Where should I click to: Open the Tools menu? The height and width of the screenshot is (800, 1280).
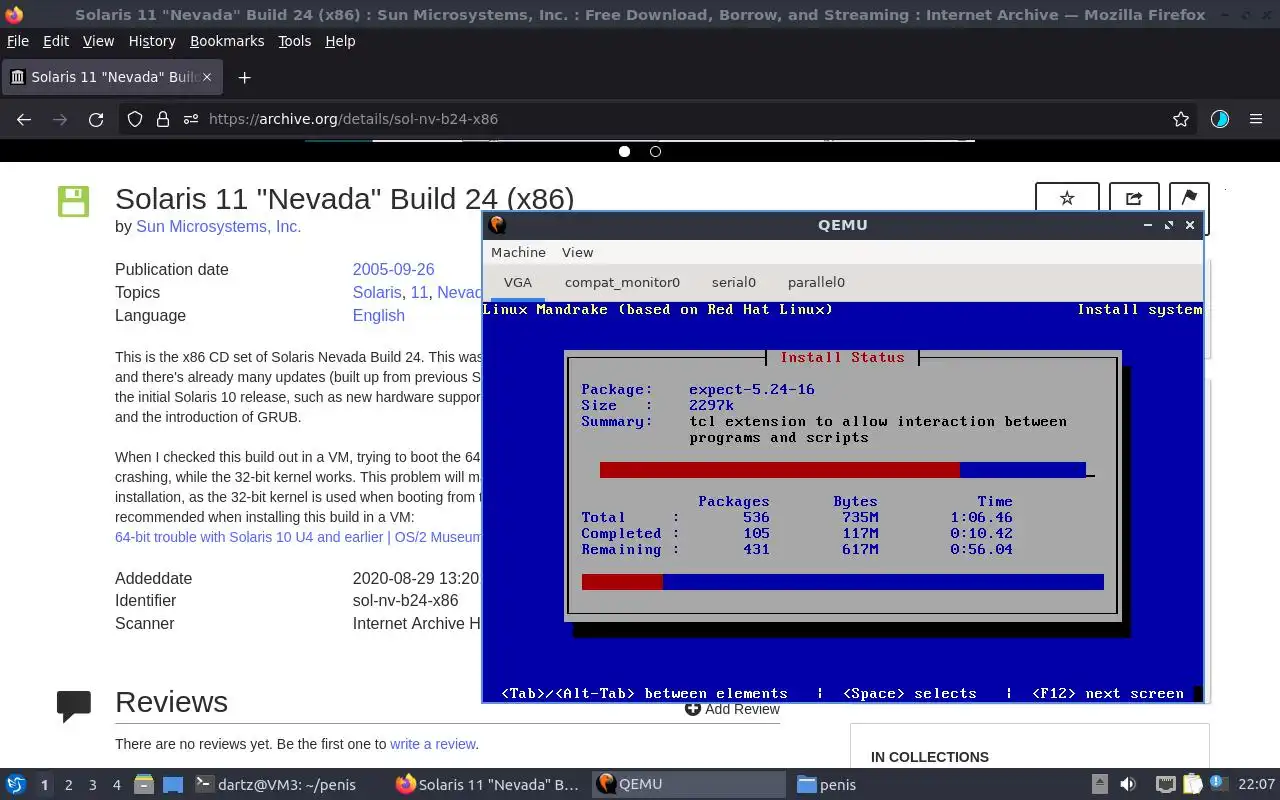click(x=294, y=41)
